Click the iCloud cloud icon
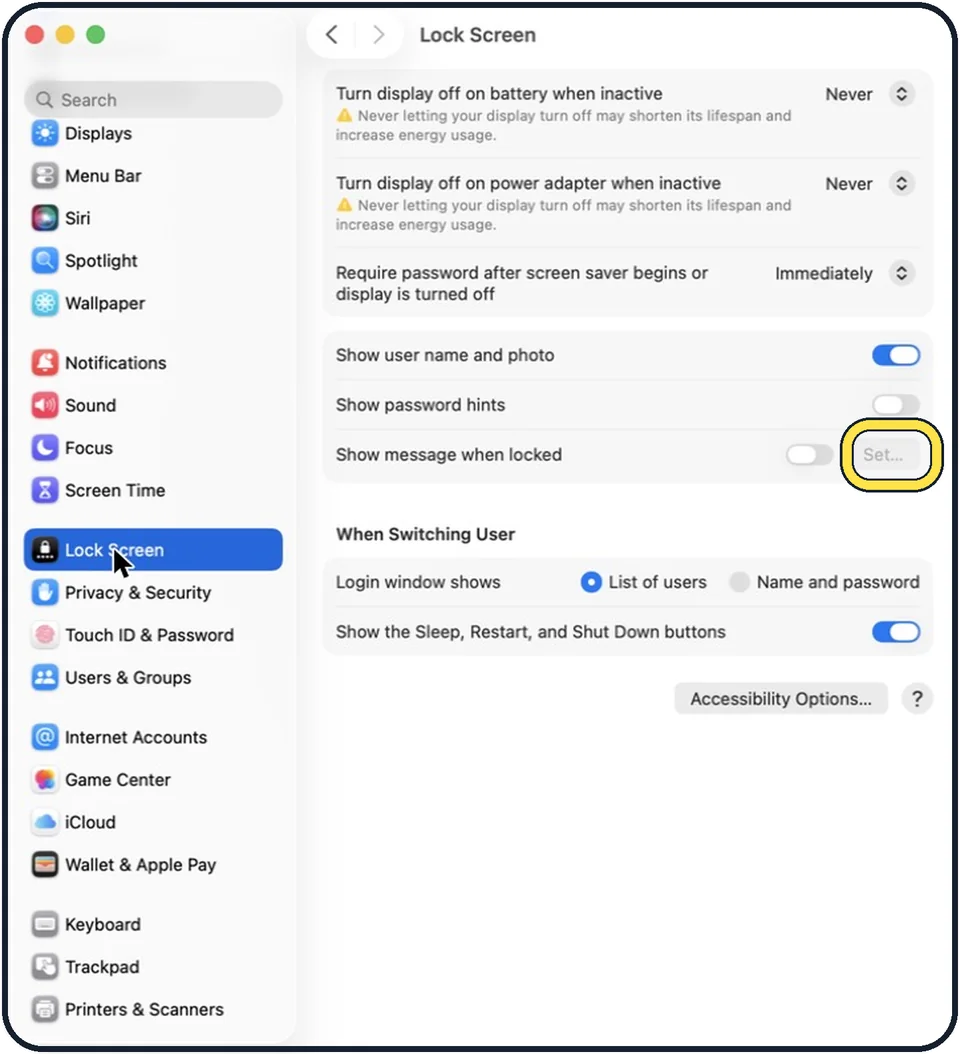 click(45, 822)
